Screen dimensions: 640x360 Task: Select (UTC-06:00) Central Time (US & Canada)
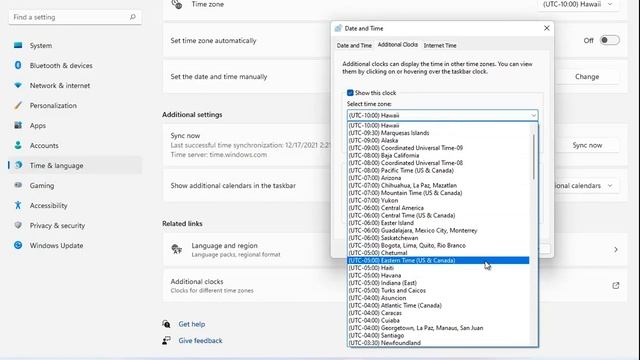(x=438, y=216)
